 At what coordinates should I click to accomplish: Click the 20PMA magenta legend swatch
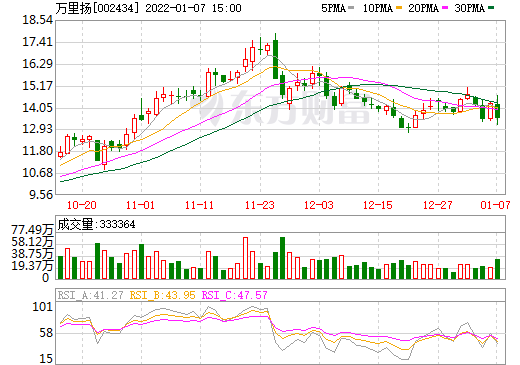pos(445,8)
